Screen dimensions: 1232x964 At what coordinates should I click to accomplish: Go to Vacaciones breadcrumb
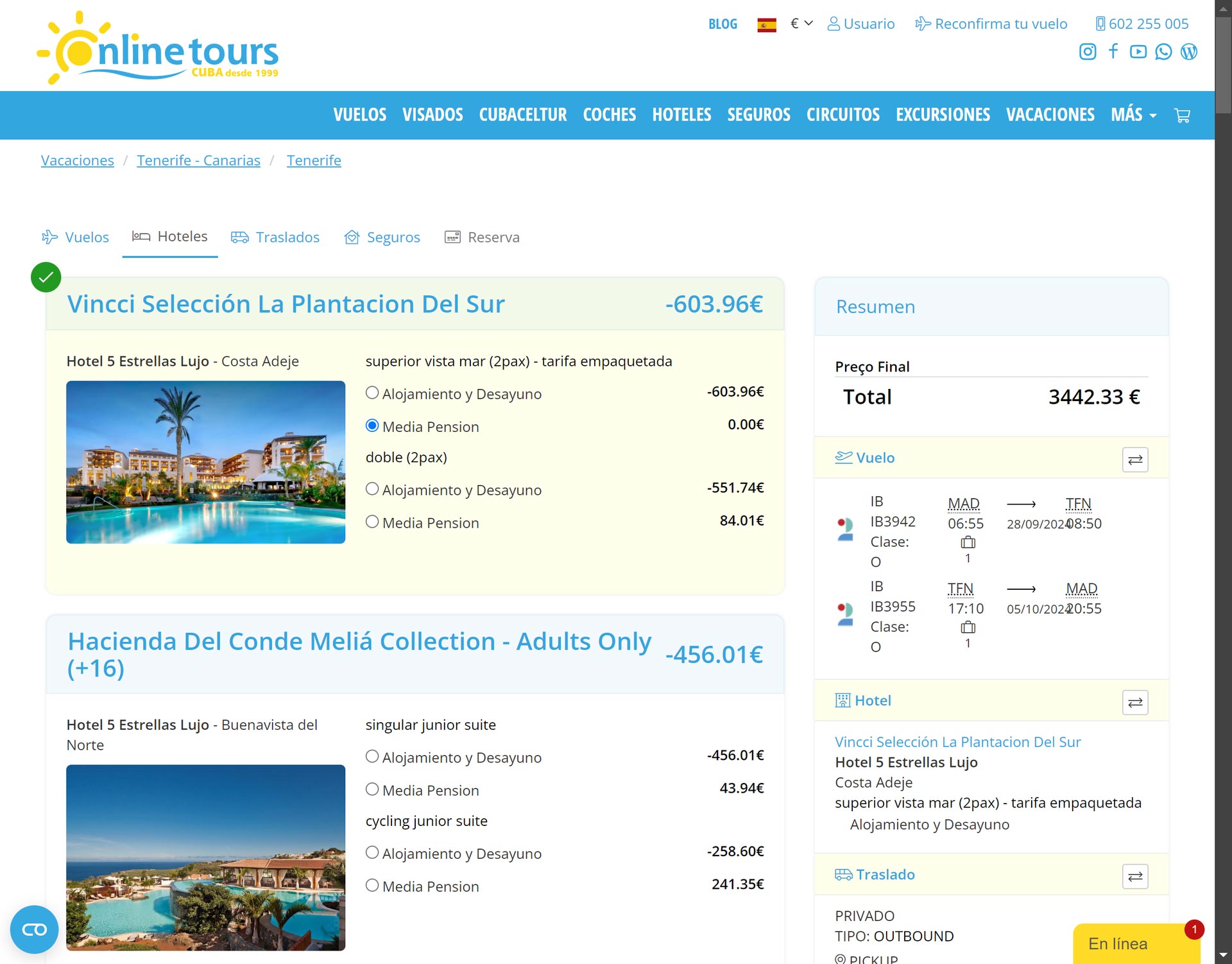[78, 160]
